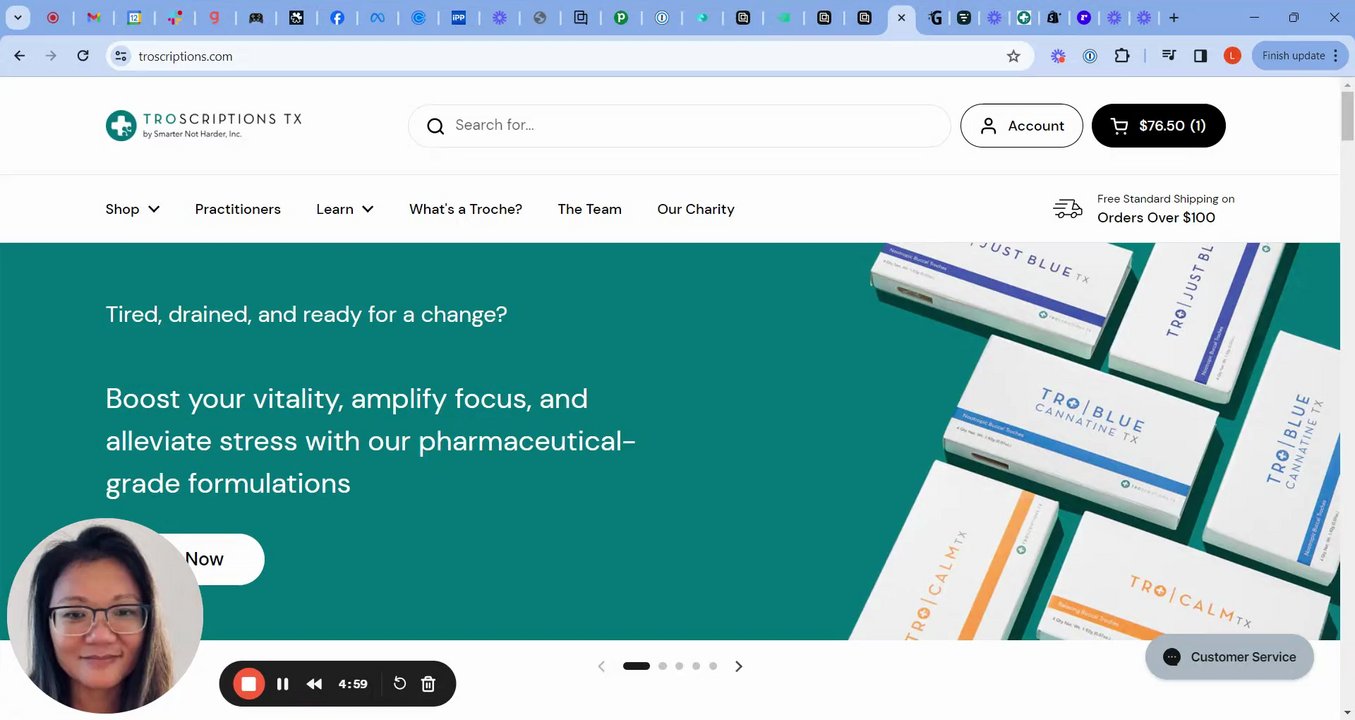Bookmark this page with the star icon
1355x720 pixels.
(1013, 56)
